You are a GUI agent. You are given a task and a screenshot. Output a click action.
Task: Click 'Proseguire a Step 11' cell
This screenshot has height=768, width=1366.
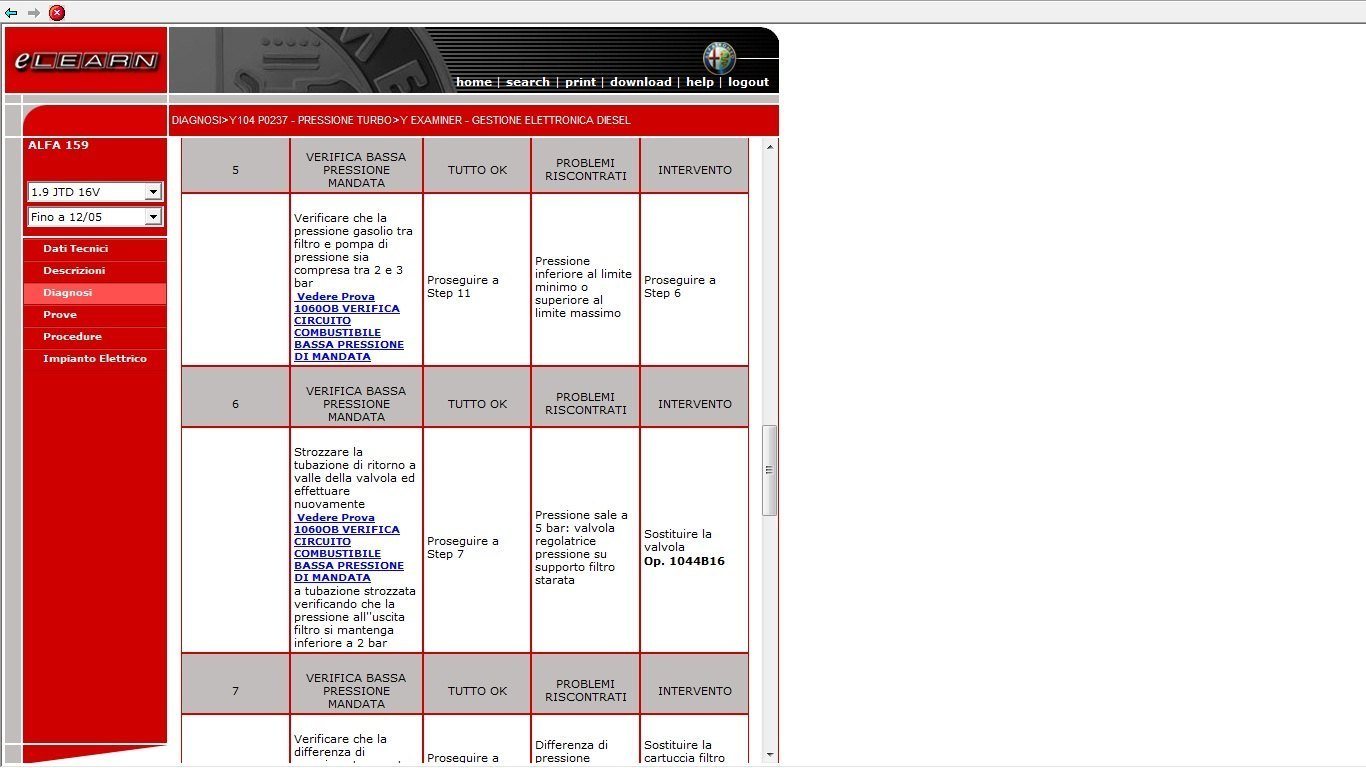[477, 280]
